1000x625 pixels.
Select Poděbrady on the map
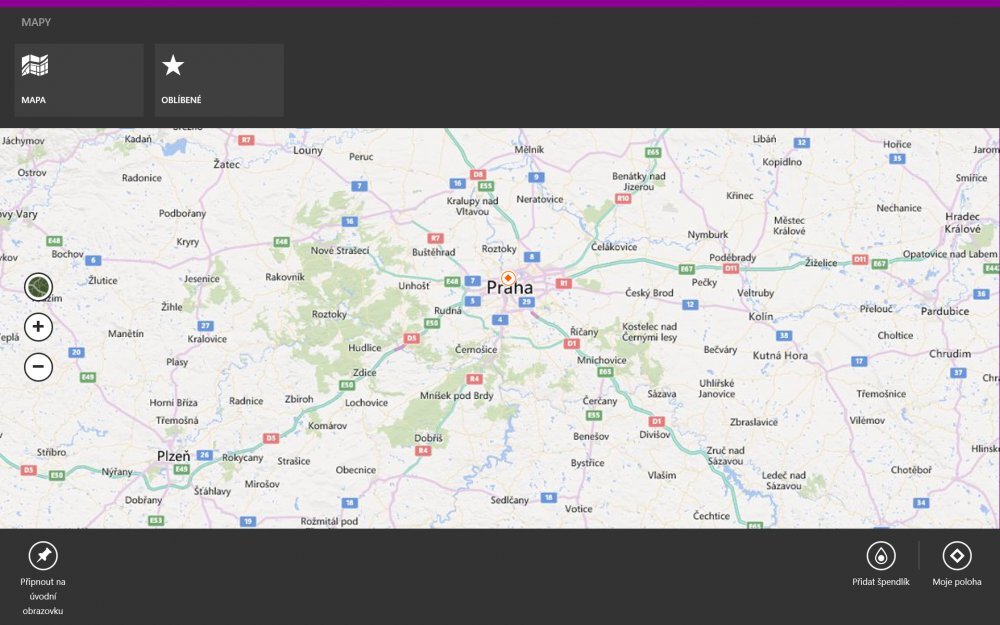[732, 257]
